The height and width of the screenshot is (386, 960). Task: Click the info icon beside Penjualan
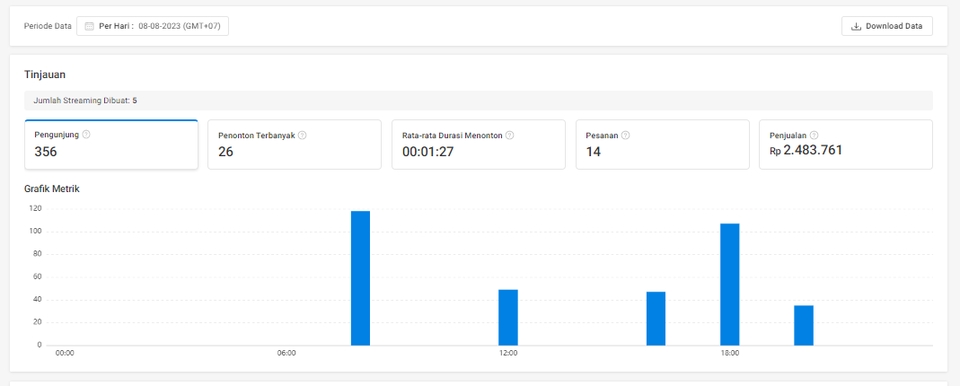pos(814,135)
